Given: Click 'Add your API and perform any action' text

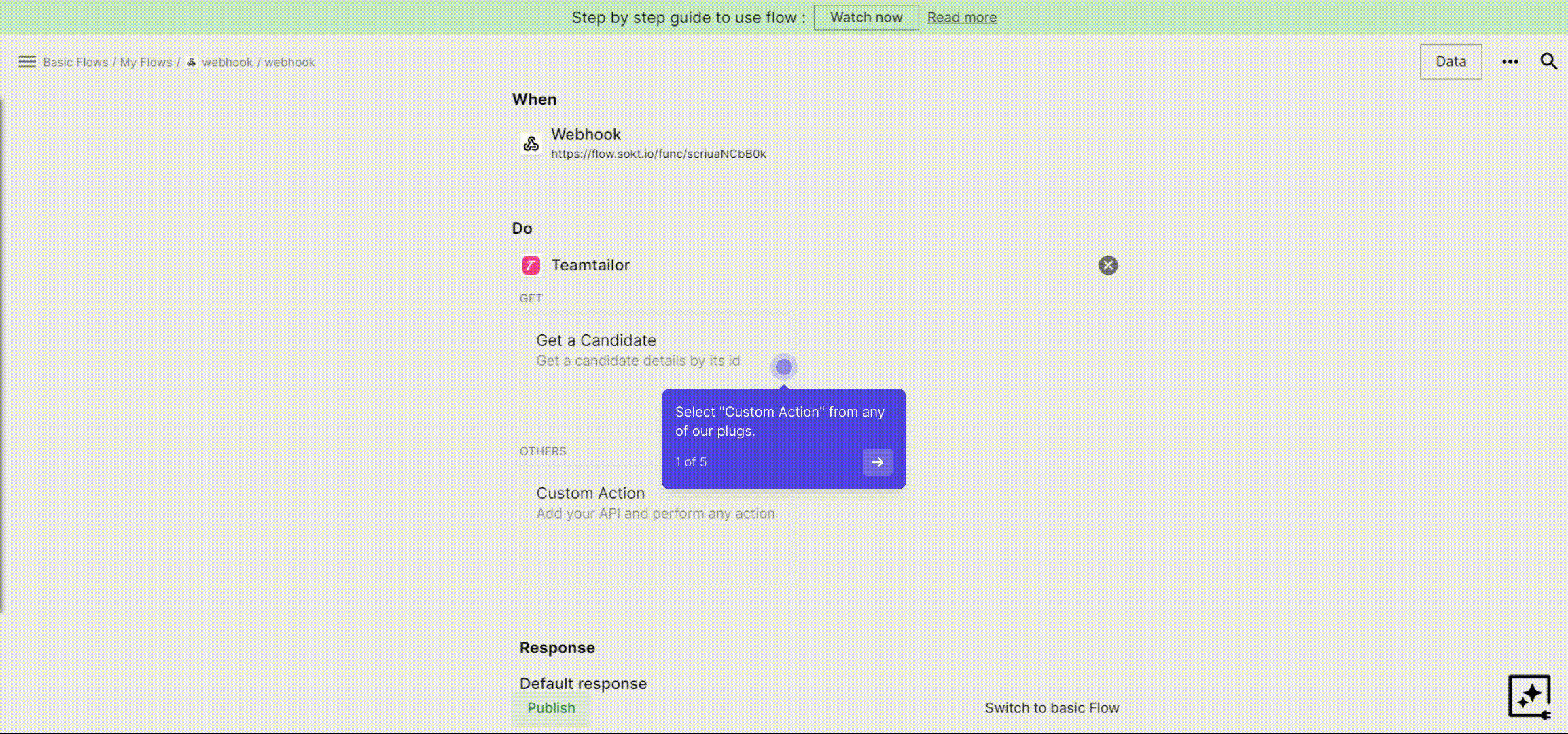Looking at the screenshot, I should point(656,514).
